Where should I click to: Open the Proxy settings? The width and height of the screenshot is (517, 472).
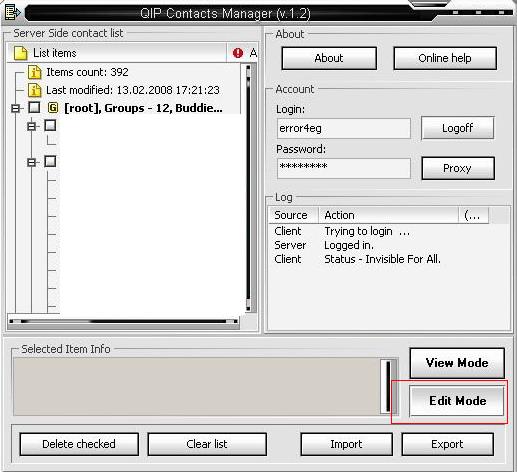tap(458, 168)
